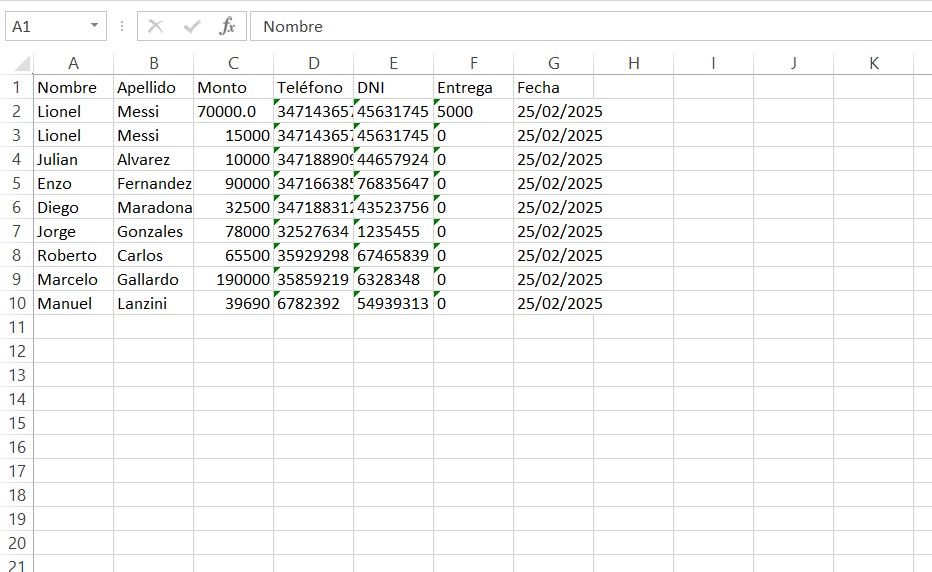Viewport: 932px width, 572px height.
Task: Click the Teléfono header cell
Action: pos(313,87)
